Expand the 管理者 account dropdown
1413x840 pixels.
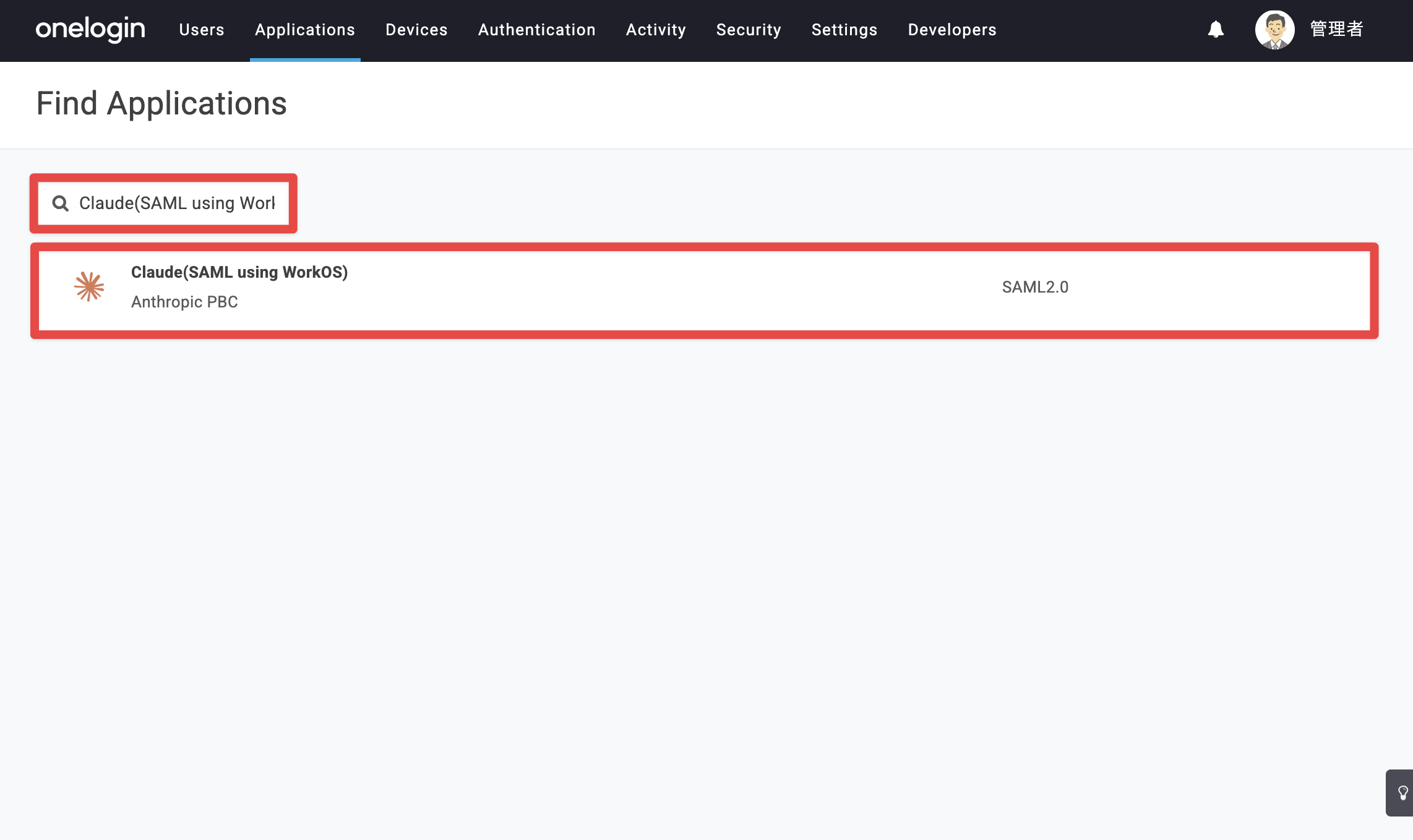1336,29
